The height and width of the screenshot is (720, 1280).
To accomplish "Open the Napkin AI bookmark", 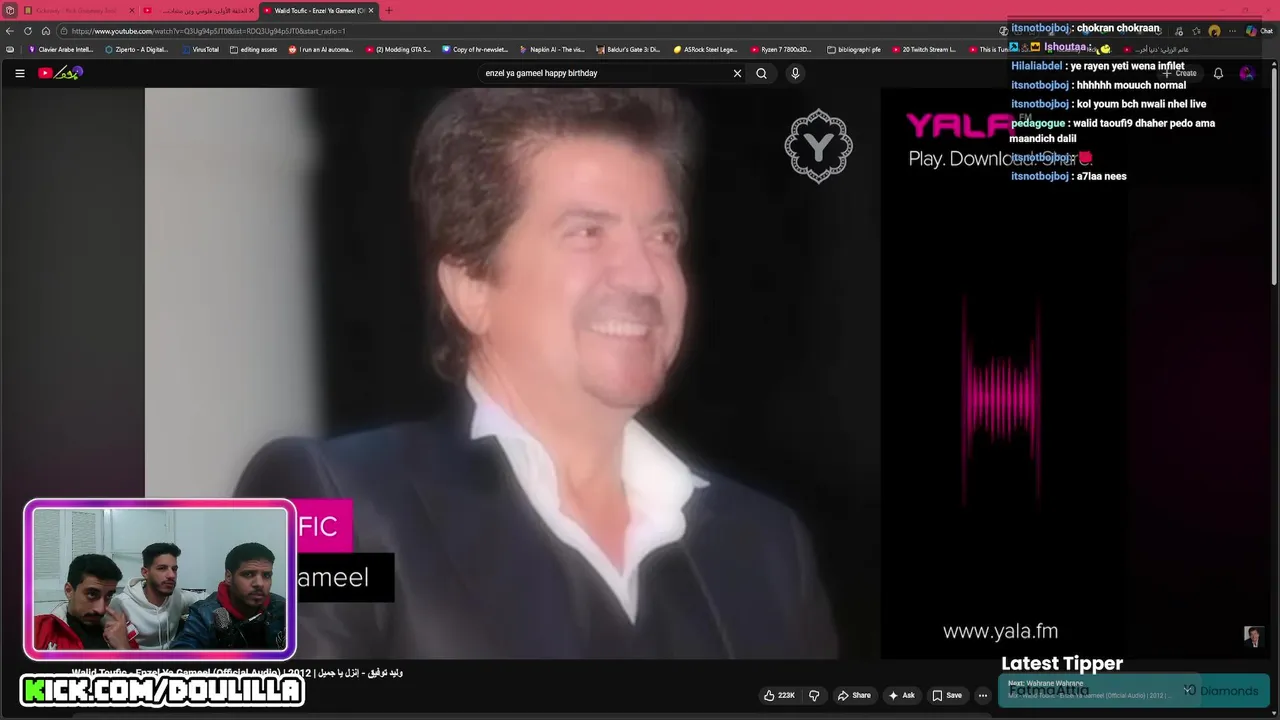I will (552, 49).
